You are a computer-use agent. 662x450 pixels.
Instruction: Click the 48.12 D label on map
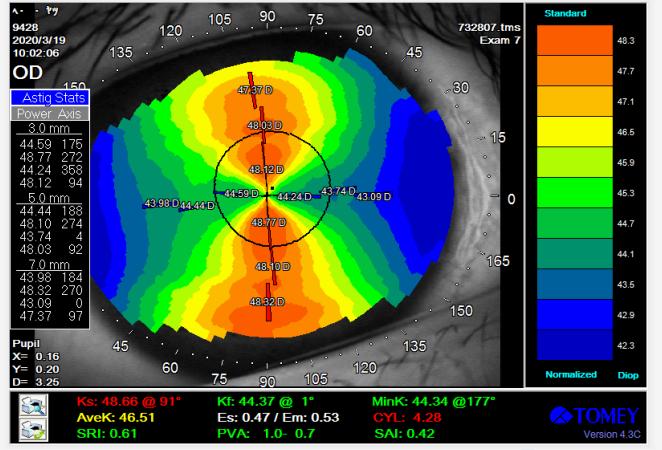[x=266, y=170]
